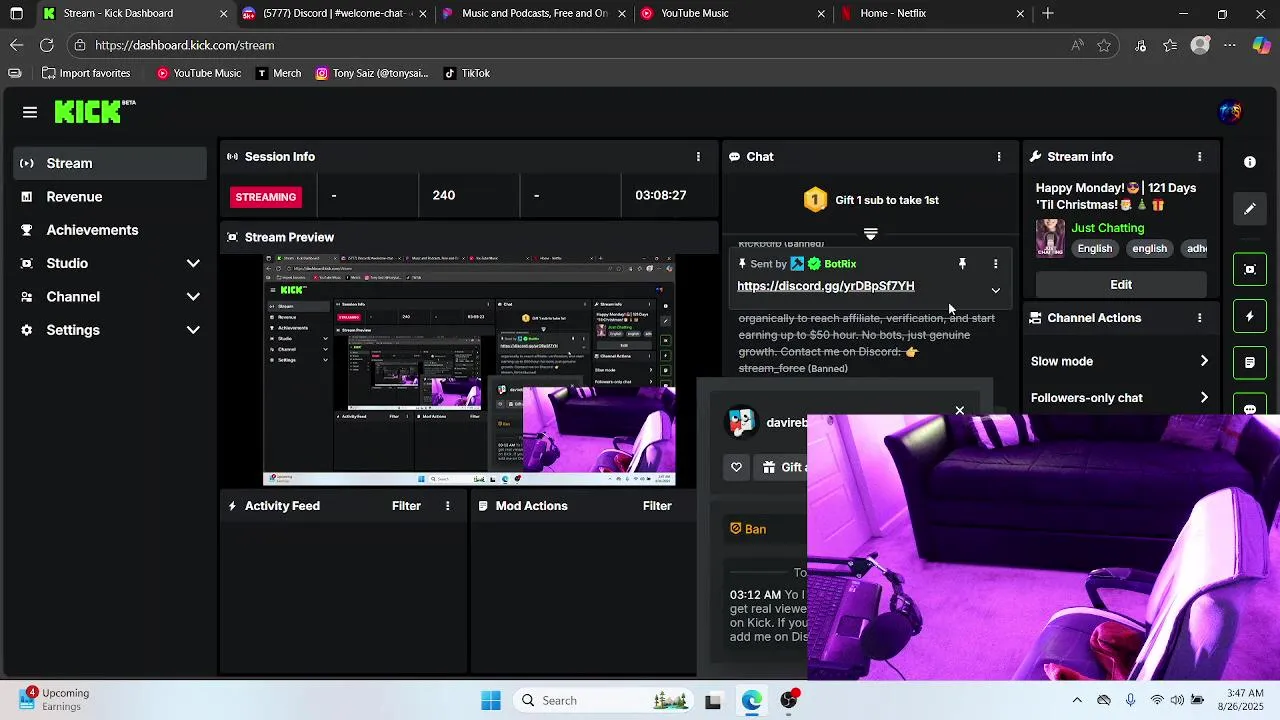Screen dimensions: 1280x720
Task: Open Windows Start menu
Action: click(491, 700)
